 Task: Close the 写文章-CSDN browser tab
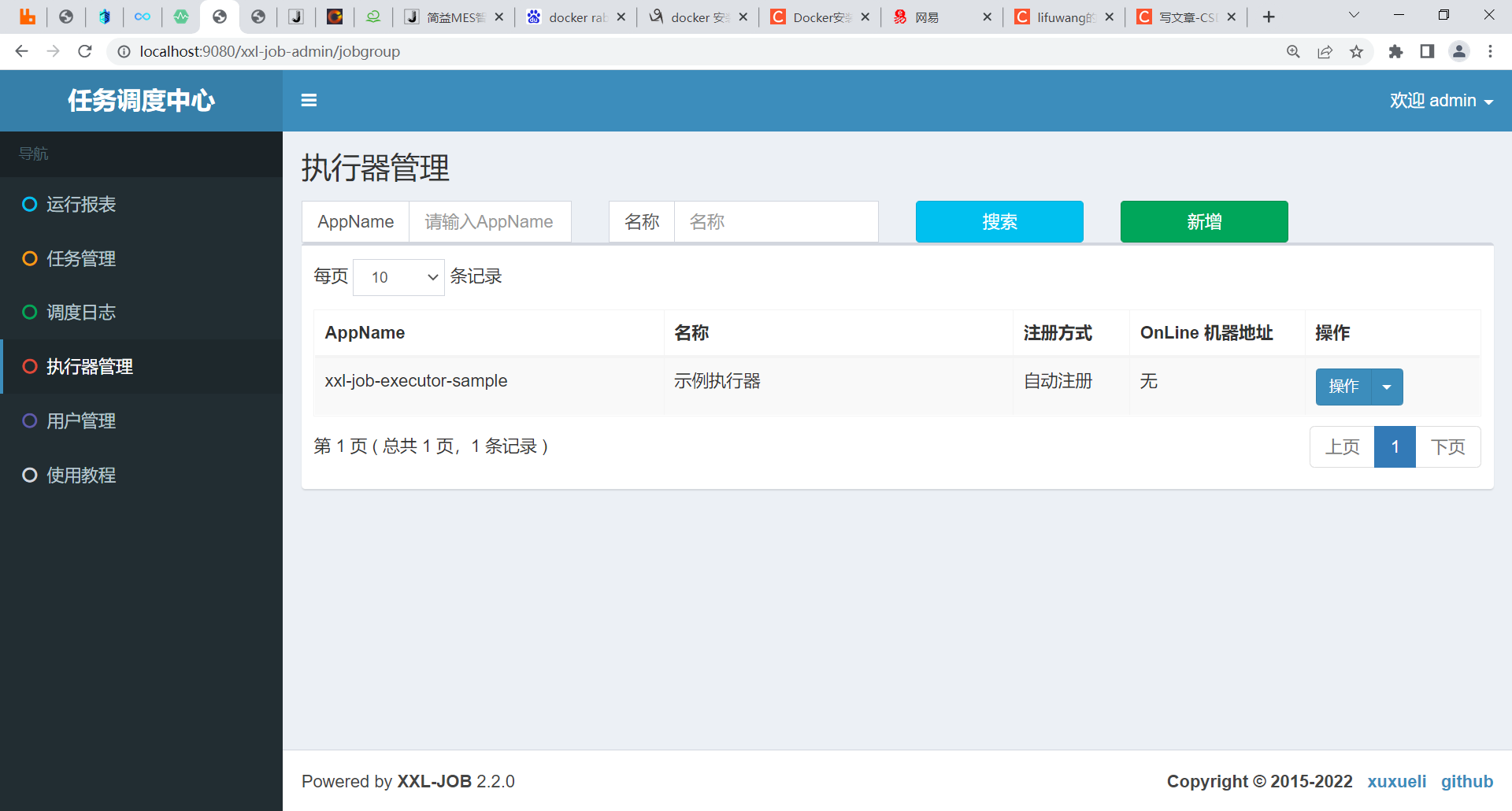click(x=1232, y=17)
